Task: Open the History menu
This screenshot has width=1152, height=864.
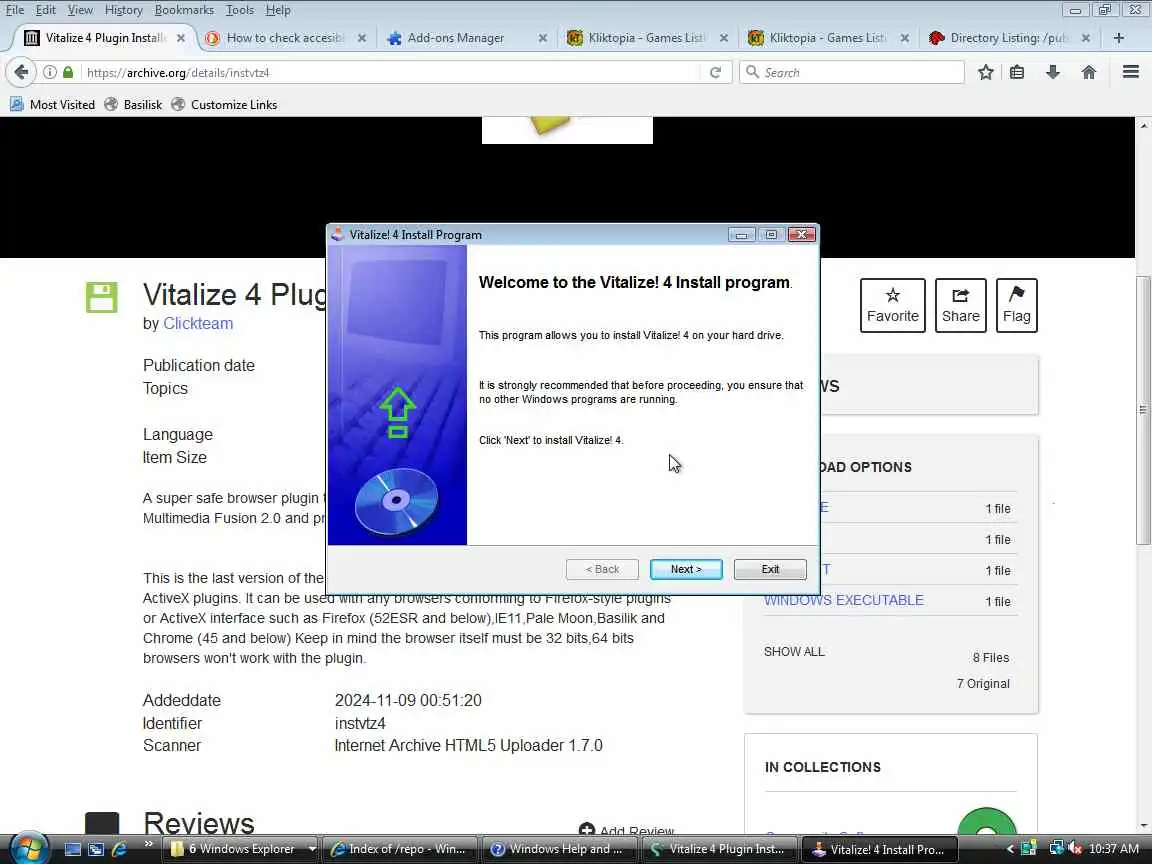Action: tap(123, 10)
